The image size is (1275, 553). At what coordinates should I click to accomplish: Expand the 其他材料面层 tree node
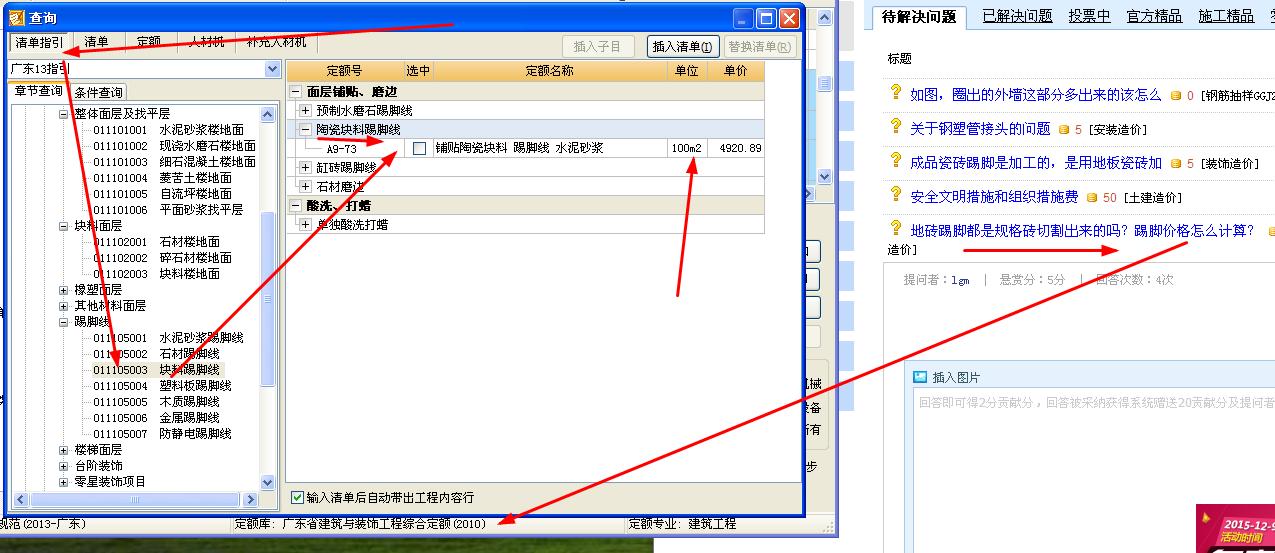[x=64, y=306]
